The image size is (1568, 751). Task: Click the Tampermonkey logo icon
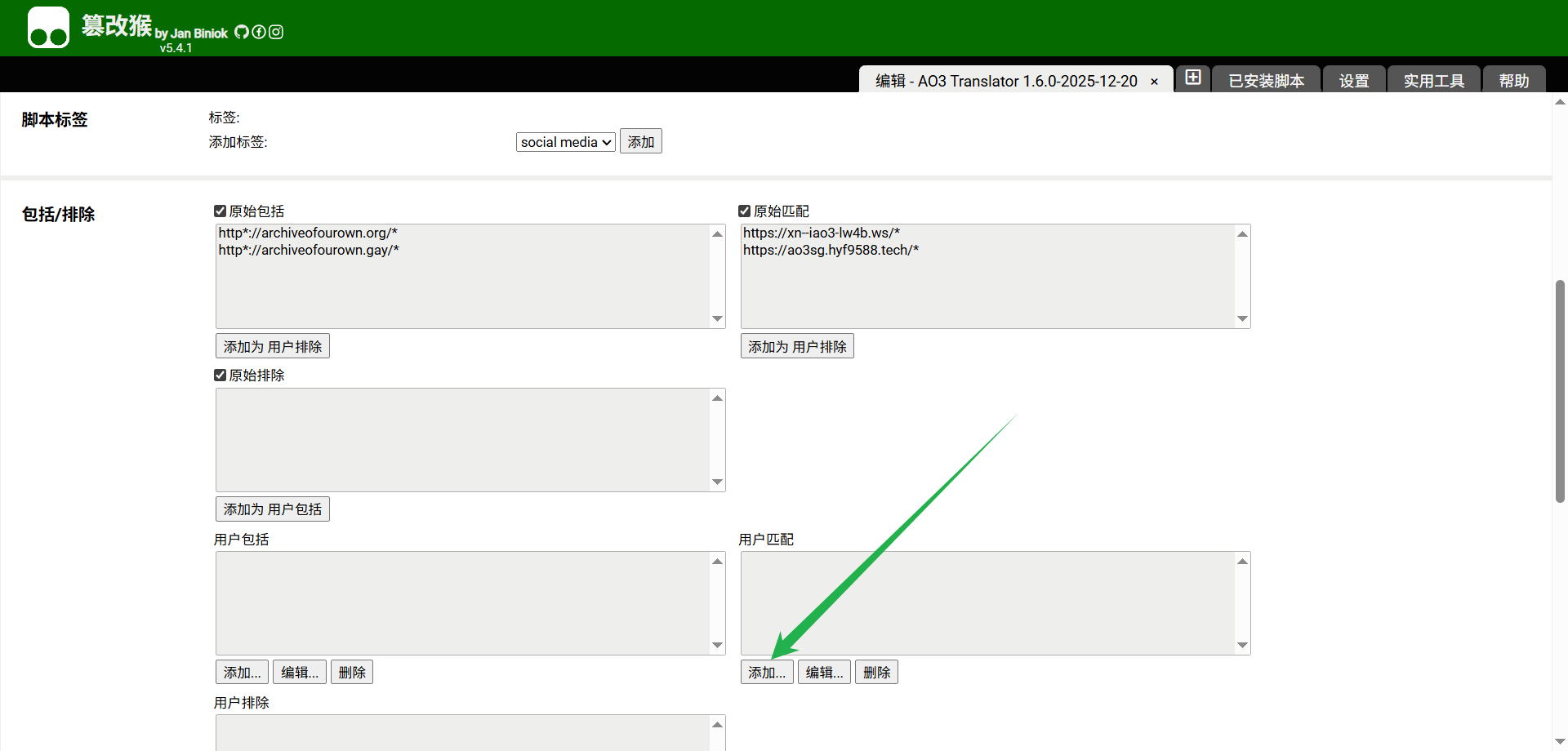(48, 28)
